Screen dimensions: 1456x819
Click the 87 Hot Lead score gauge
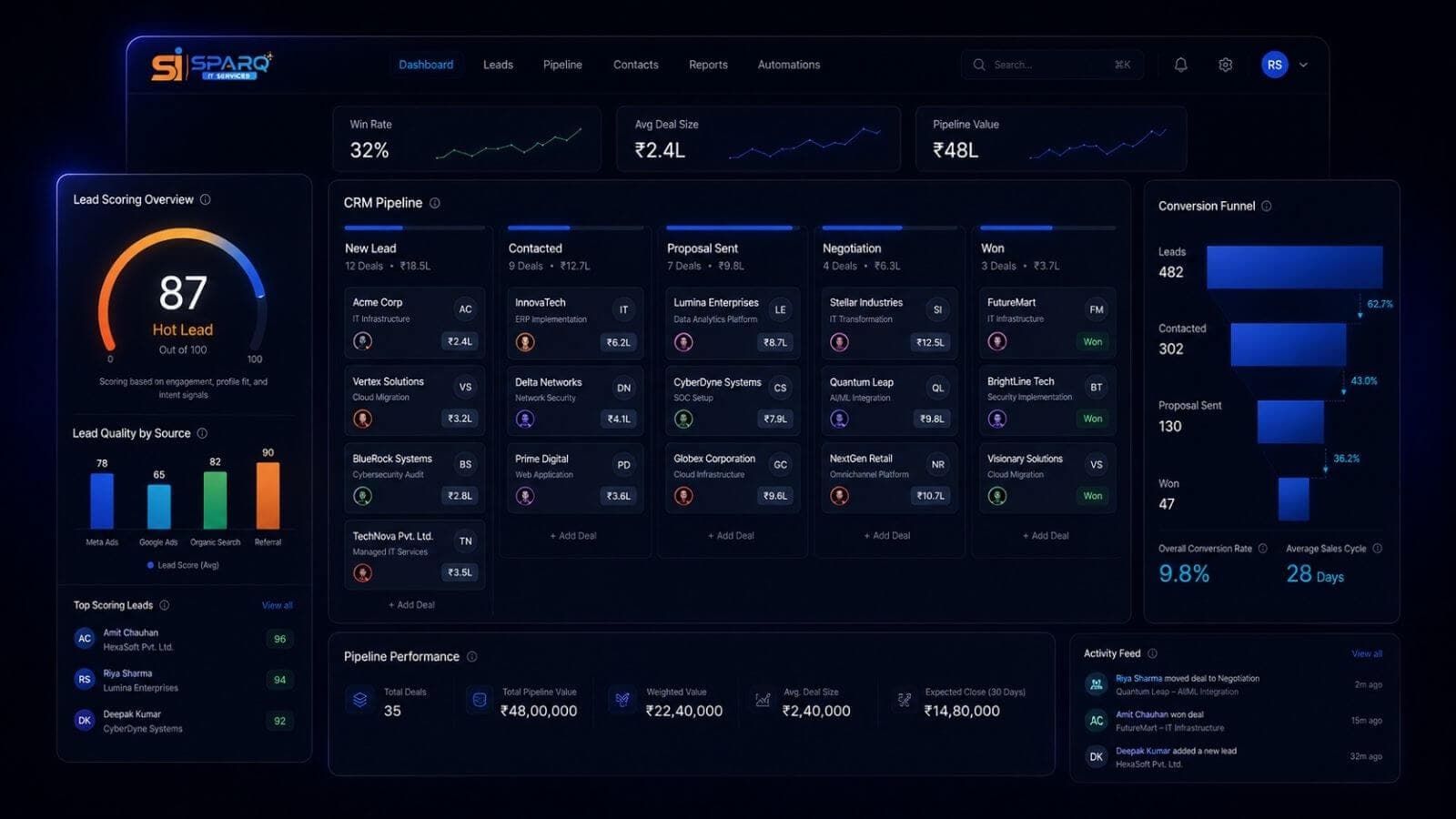(182, 296)
